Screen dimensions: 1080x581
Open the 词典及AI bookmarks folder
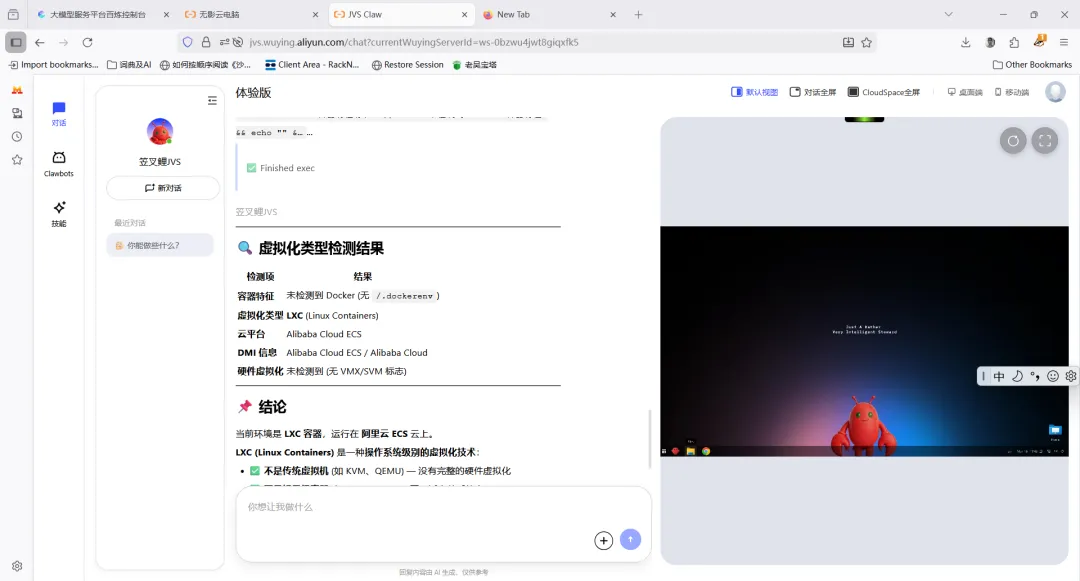click(129, 65)
